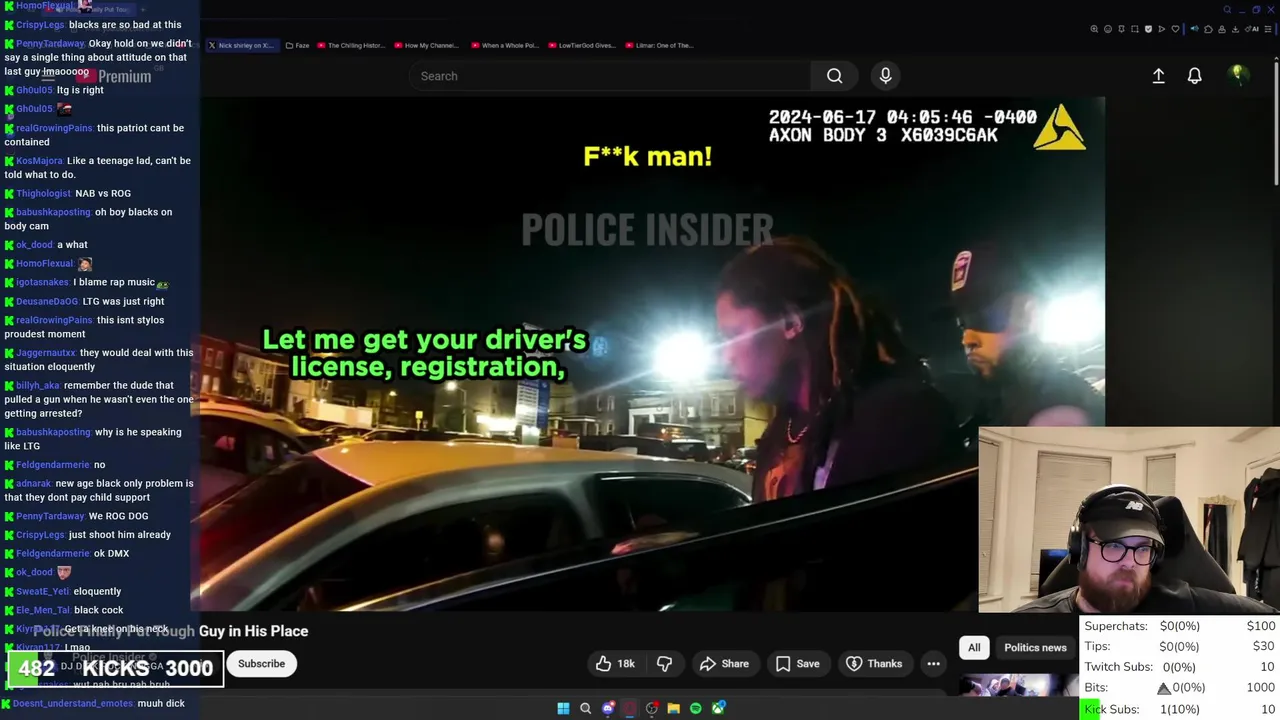Click the 'Superchats:' goal row

tap(1180, 626)
